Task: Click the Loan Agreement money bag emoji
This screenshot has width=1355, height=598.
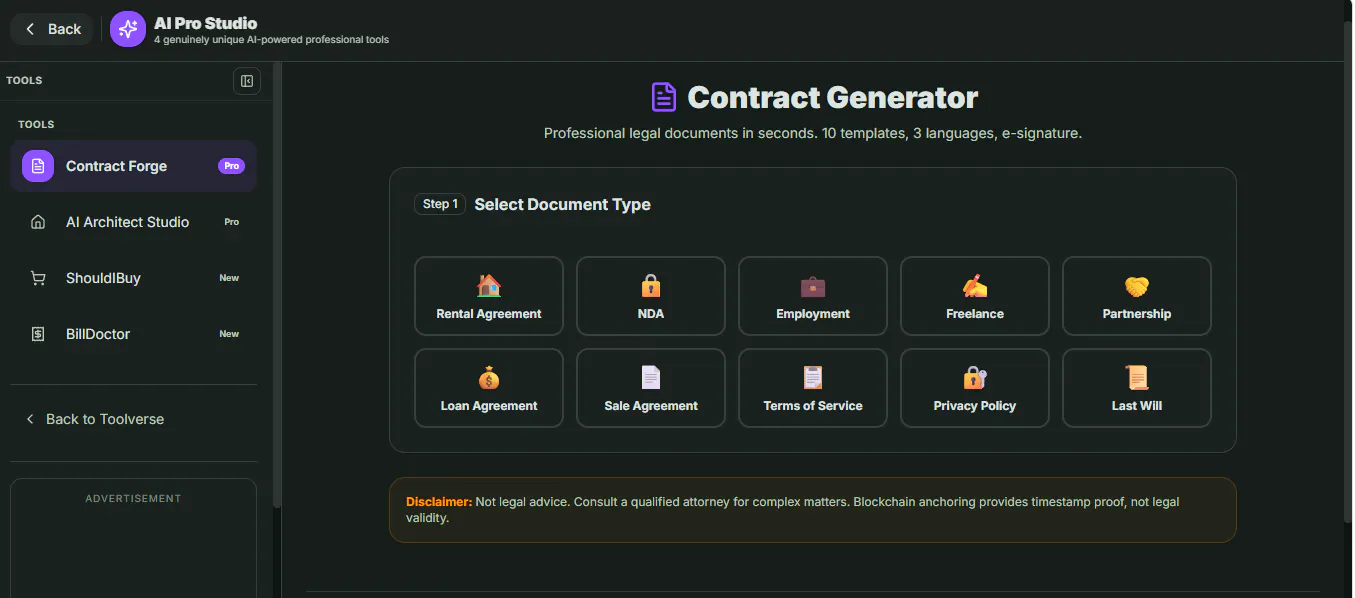Action: (489, 378)
